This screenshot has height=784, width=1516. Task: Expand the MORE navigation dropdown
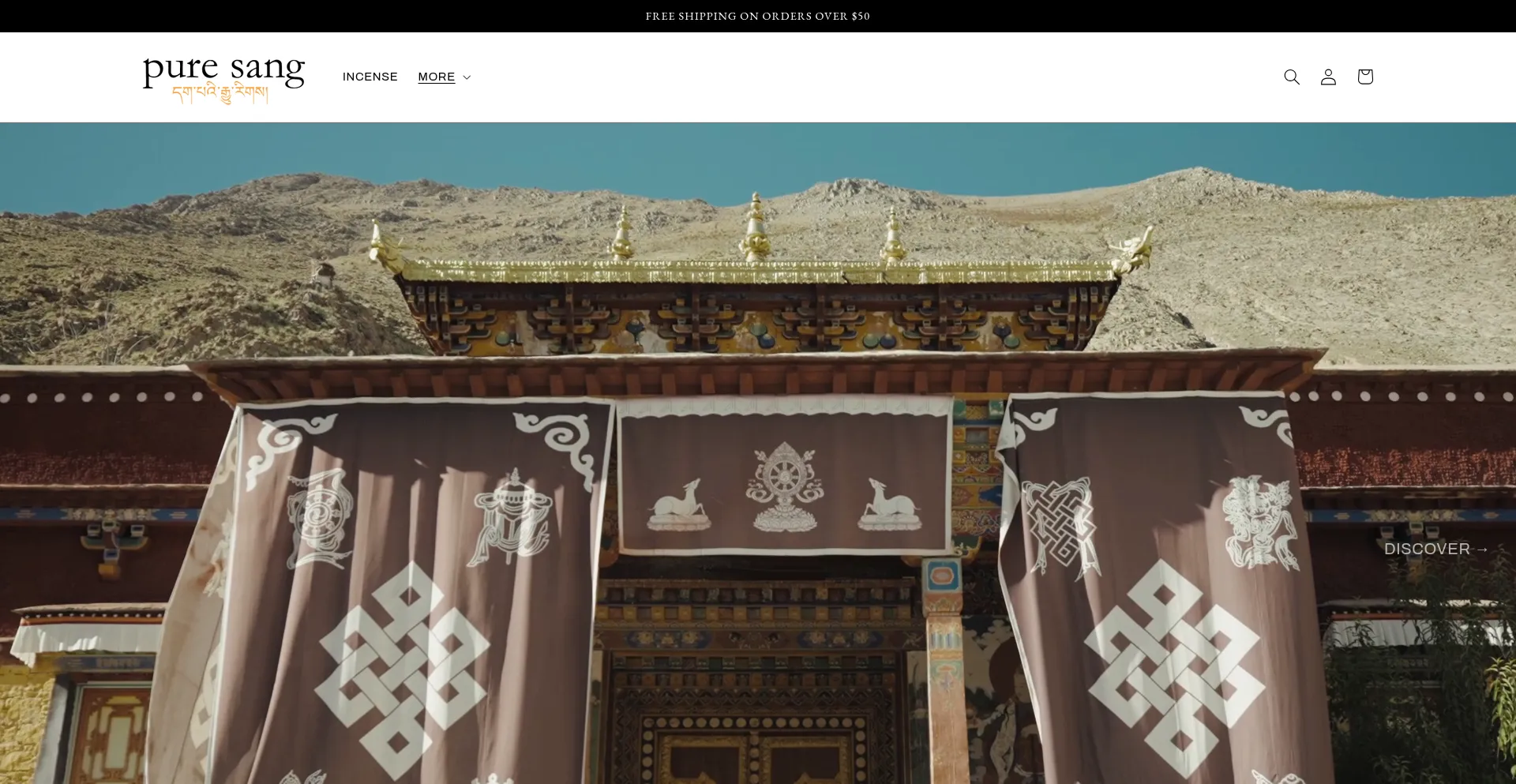tap(444, 77)
